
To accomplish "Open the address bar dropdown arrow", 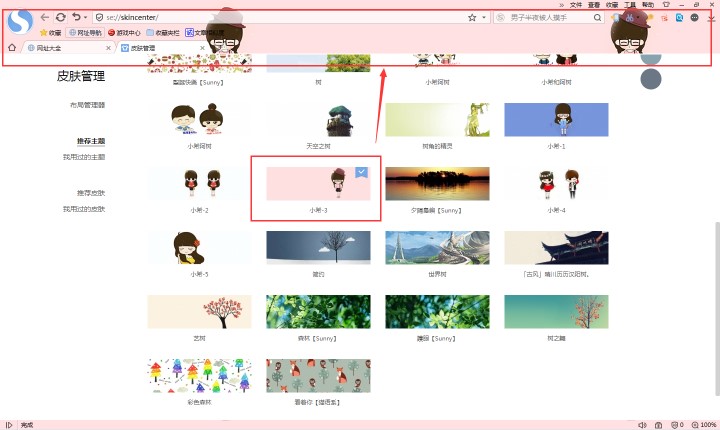I will 484,17.
